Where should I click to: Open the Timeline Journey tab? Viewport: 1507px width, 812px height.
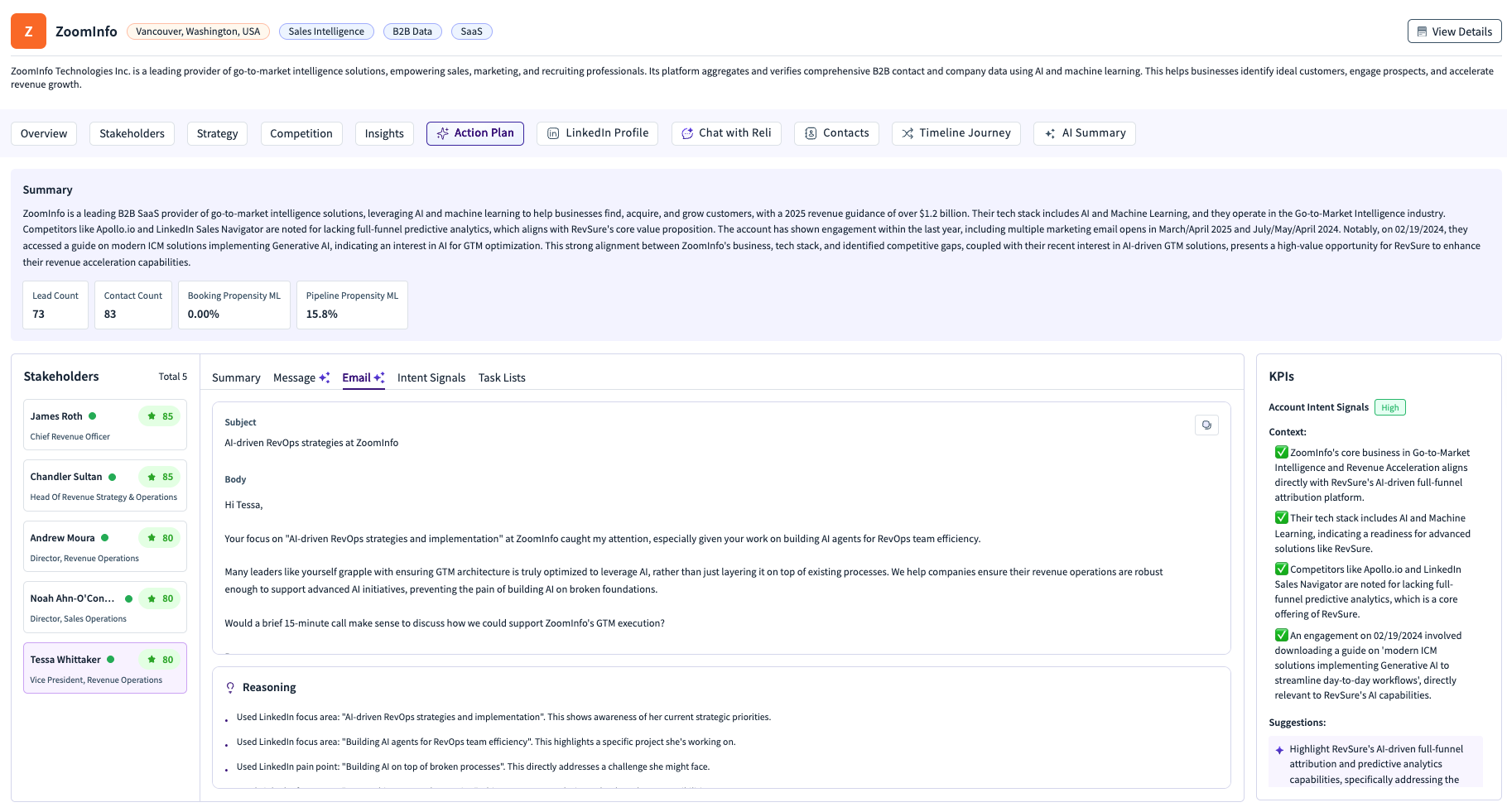[956, 133]
